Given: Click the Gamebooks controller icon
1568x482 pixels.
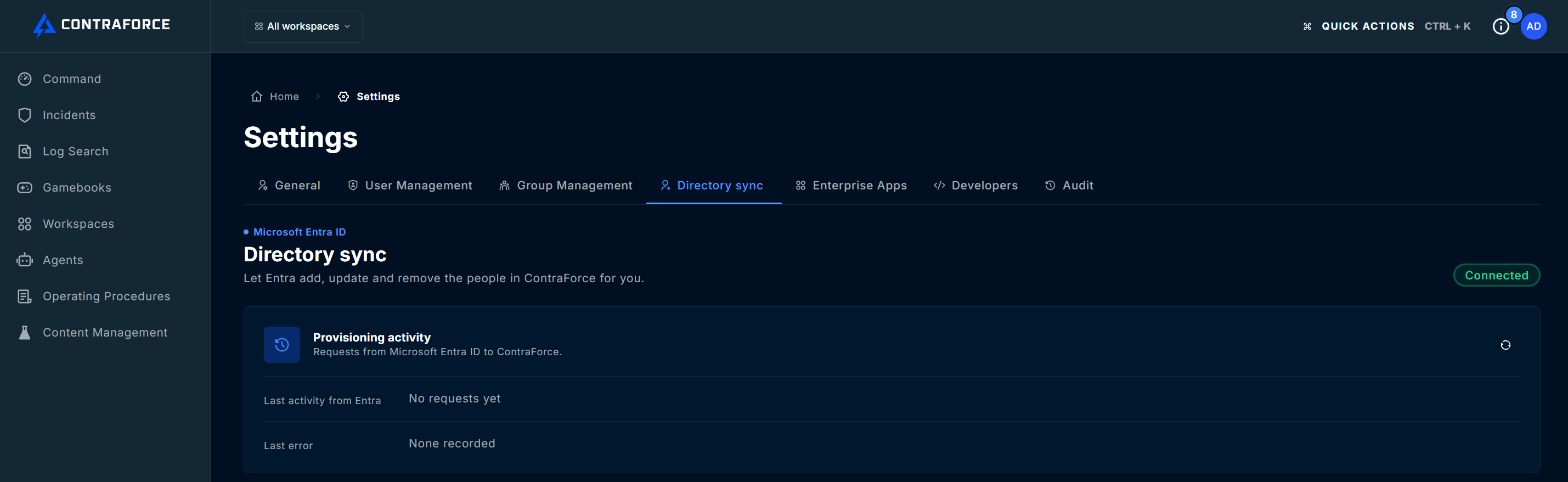Looking at the screenshot, I should (x=25, y=188).
